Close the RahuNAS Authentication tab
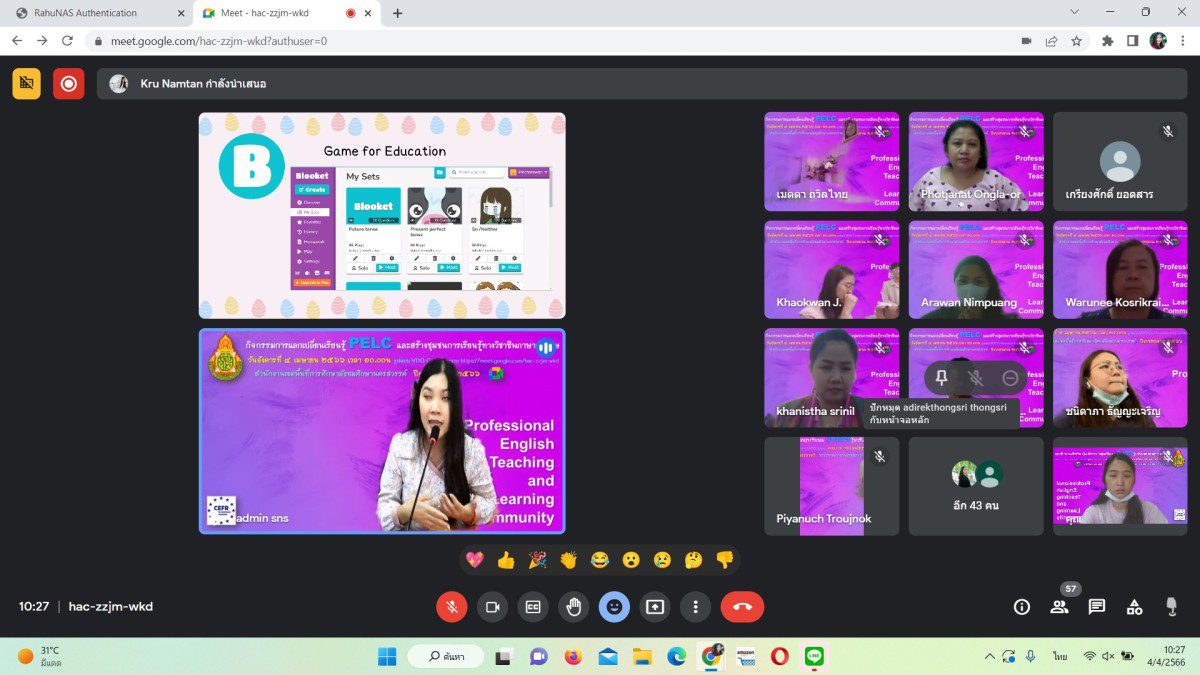 [181, 13]
